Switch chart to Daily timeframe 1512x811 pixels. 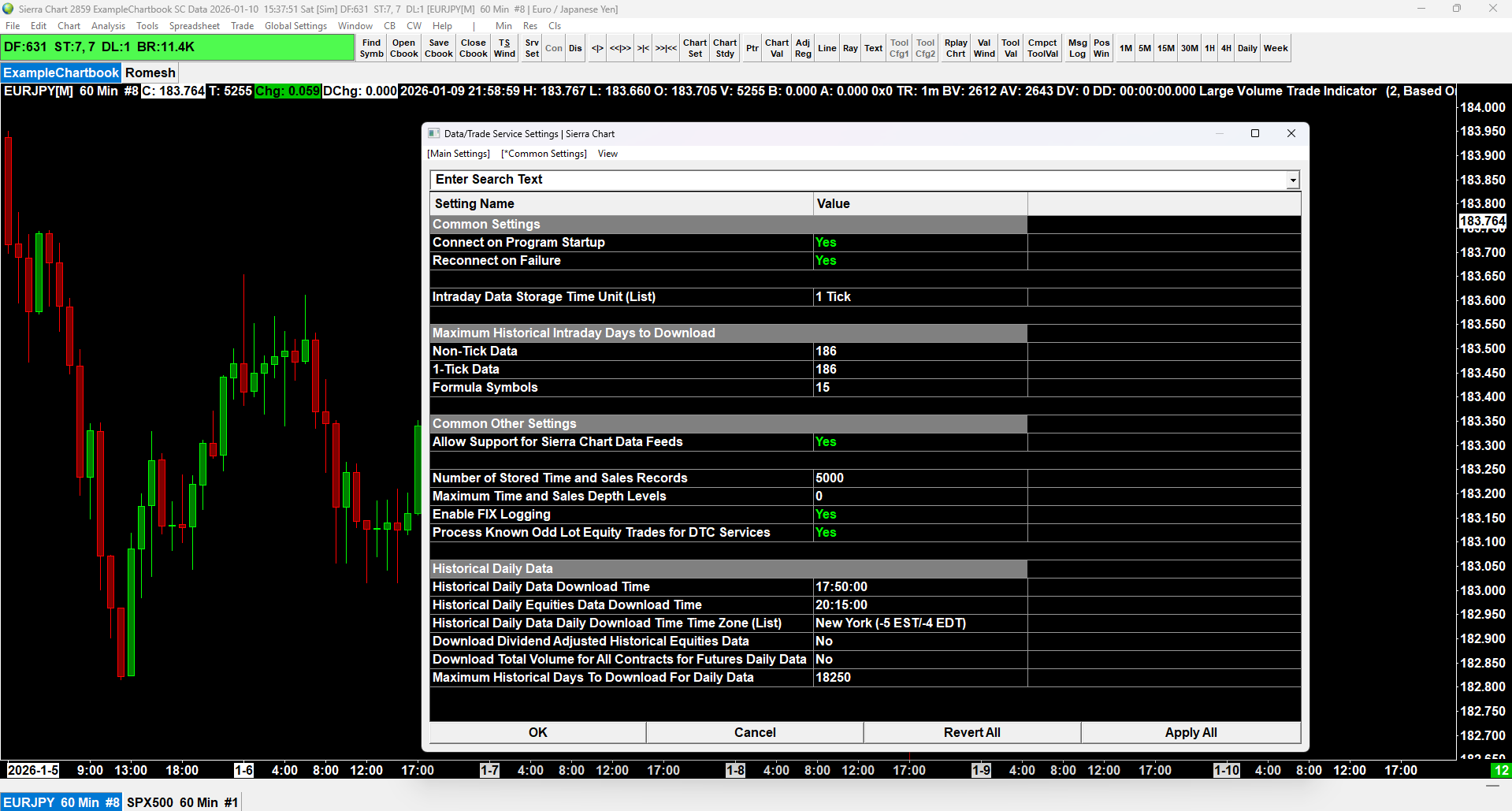[x=1246, y=48]
